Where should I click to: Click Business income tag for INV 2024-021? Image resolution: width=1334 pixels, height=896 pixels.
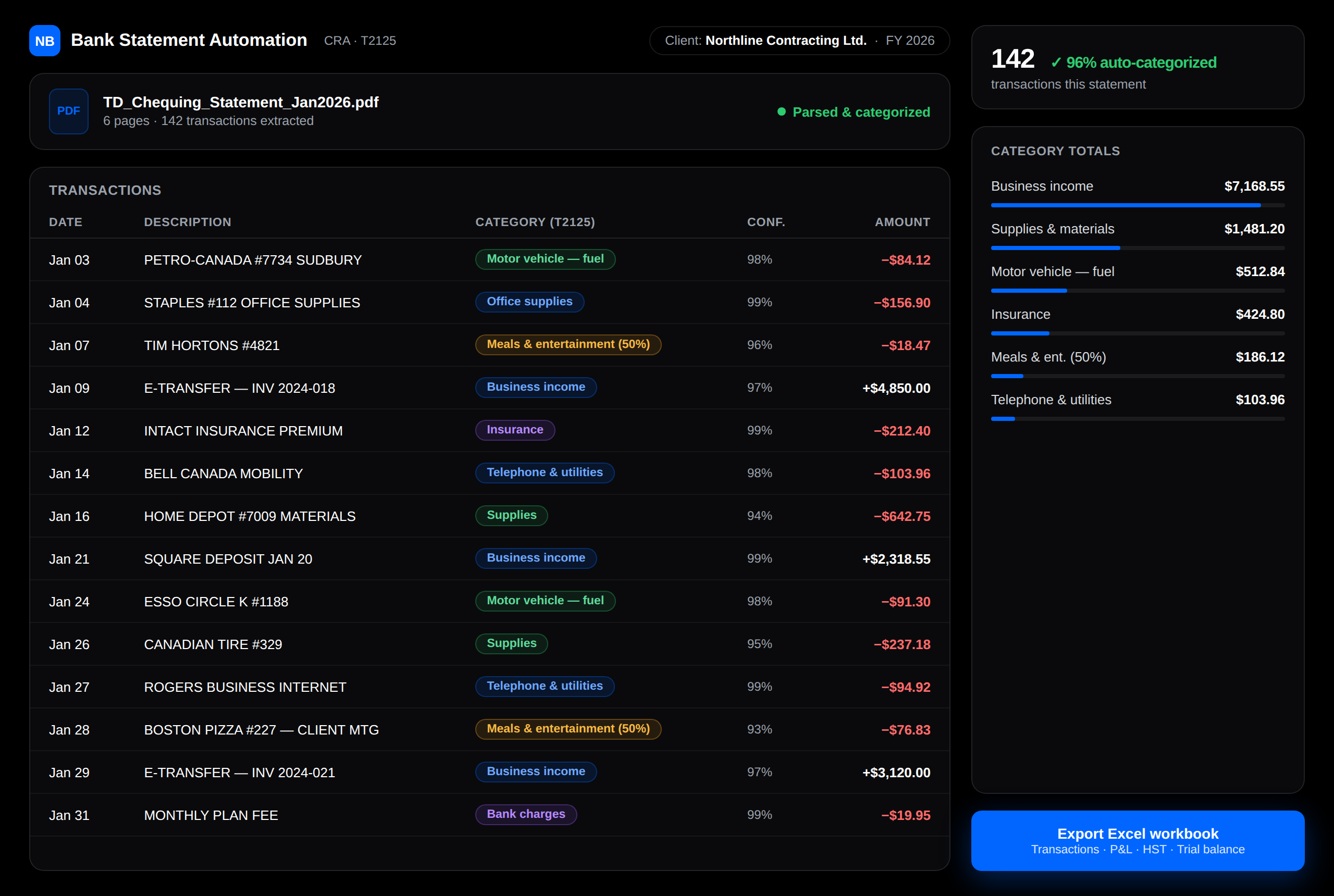click(536, 771)
